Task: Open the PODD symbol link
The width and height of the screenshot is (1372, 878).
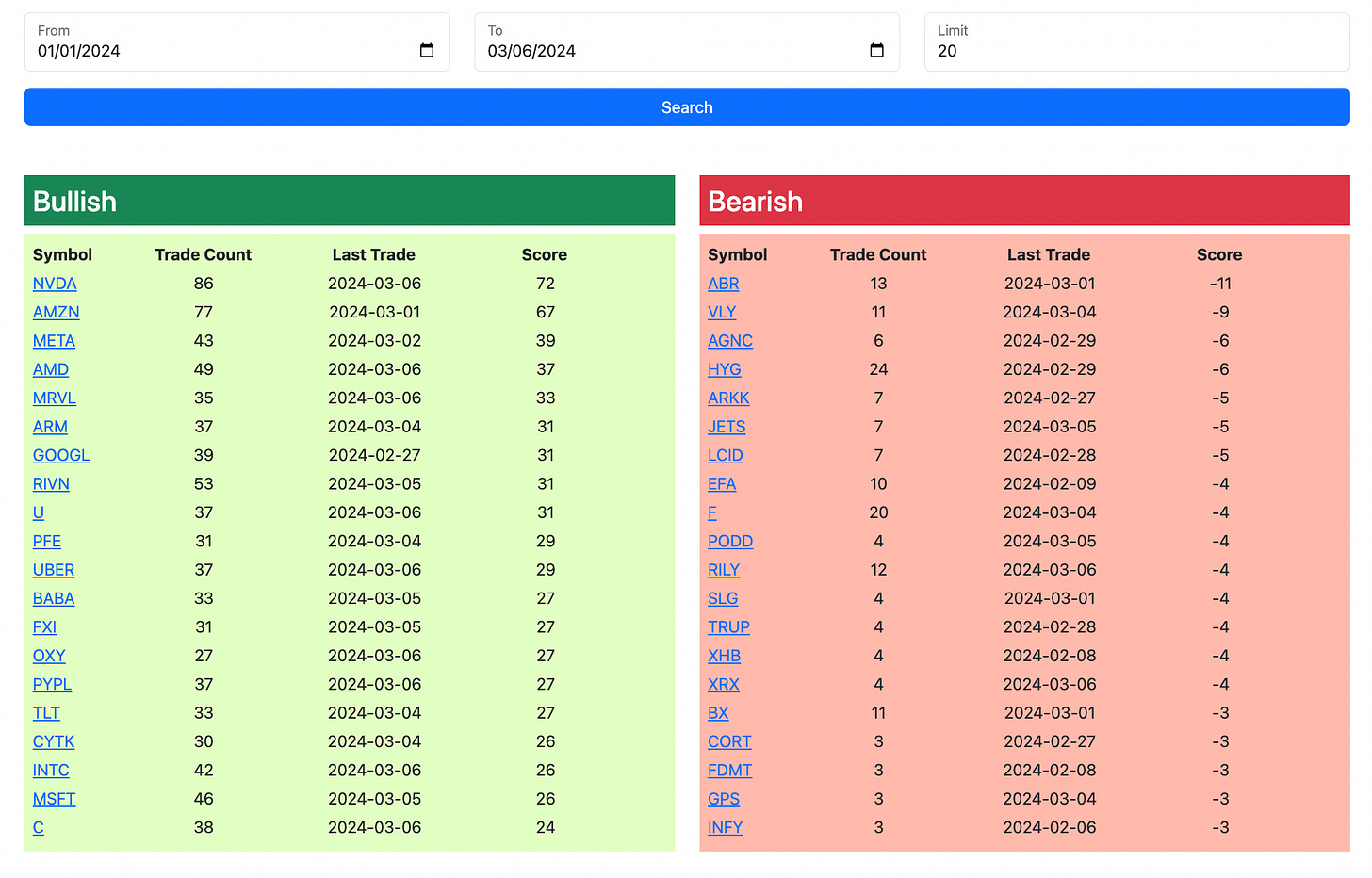Action: tap(730, 542)
